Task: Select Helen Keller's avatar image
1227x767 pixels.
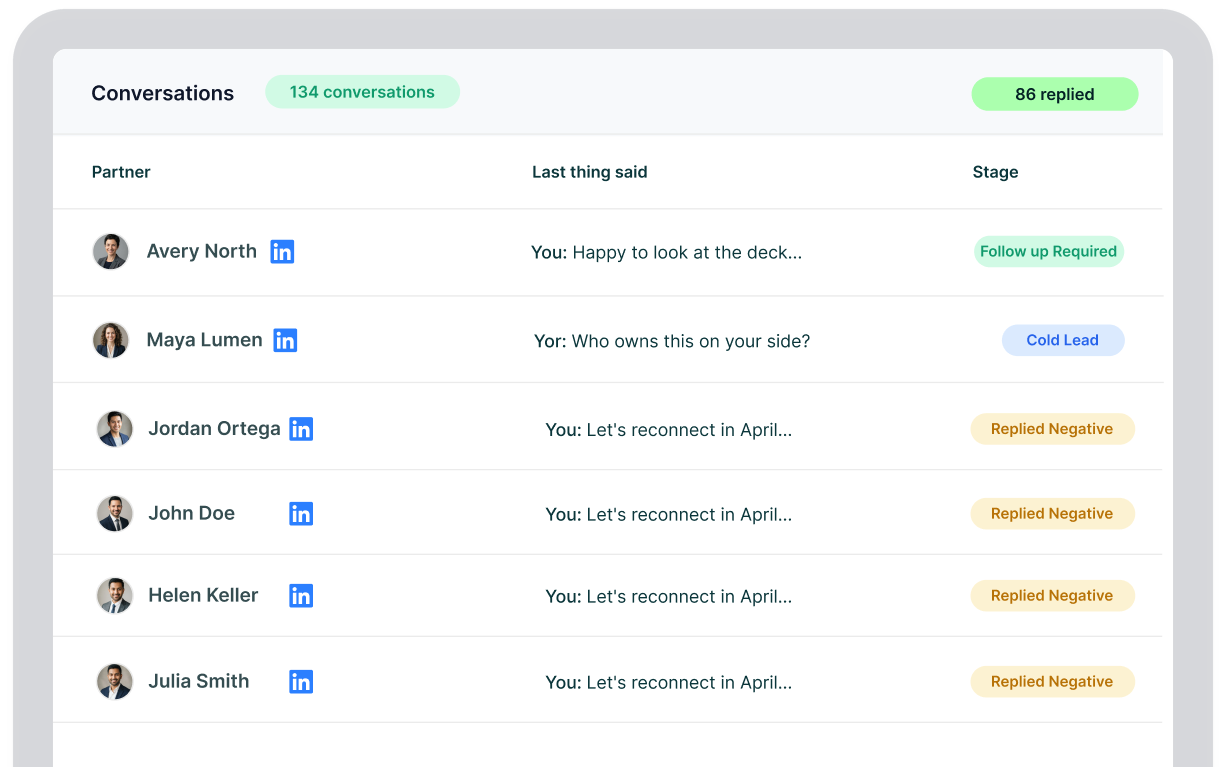Action: tap(115, 596)
